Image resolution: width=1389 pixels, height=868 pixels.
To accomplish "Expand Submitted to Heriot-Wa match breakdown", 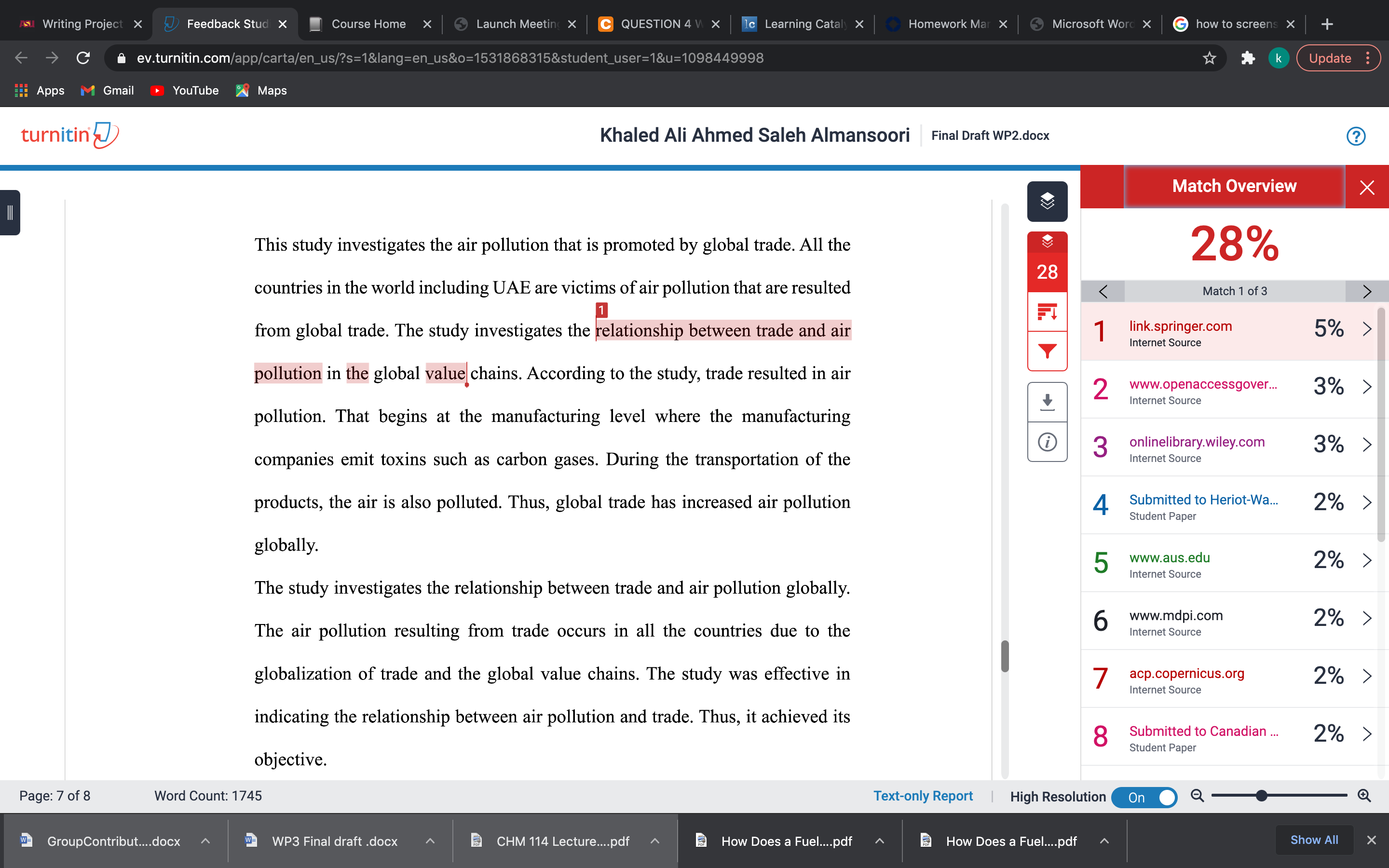I will (x=1367, y=502).
